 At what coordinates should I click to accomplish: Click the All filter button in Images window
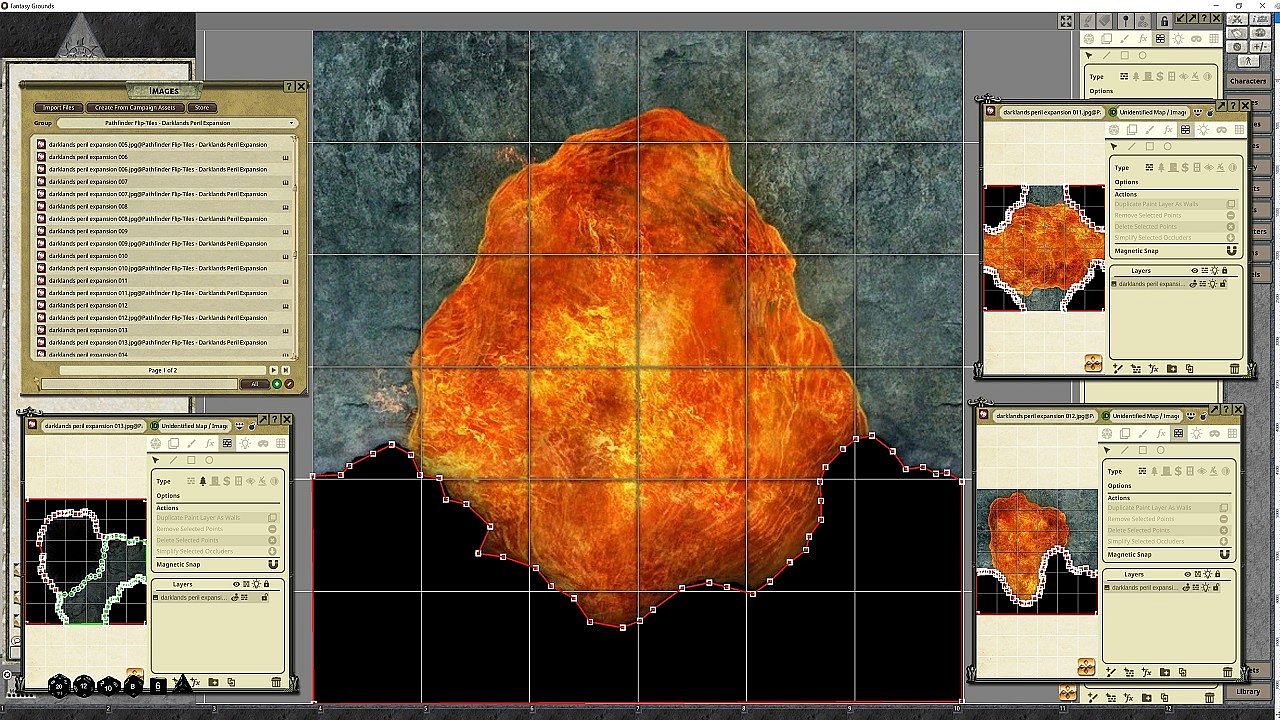pyautogui.click(x=255, y=384)
